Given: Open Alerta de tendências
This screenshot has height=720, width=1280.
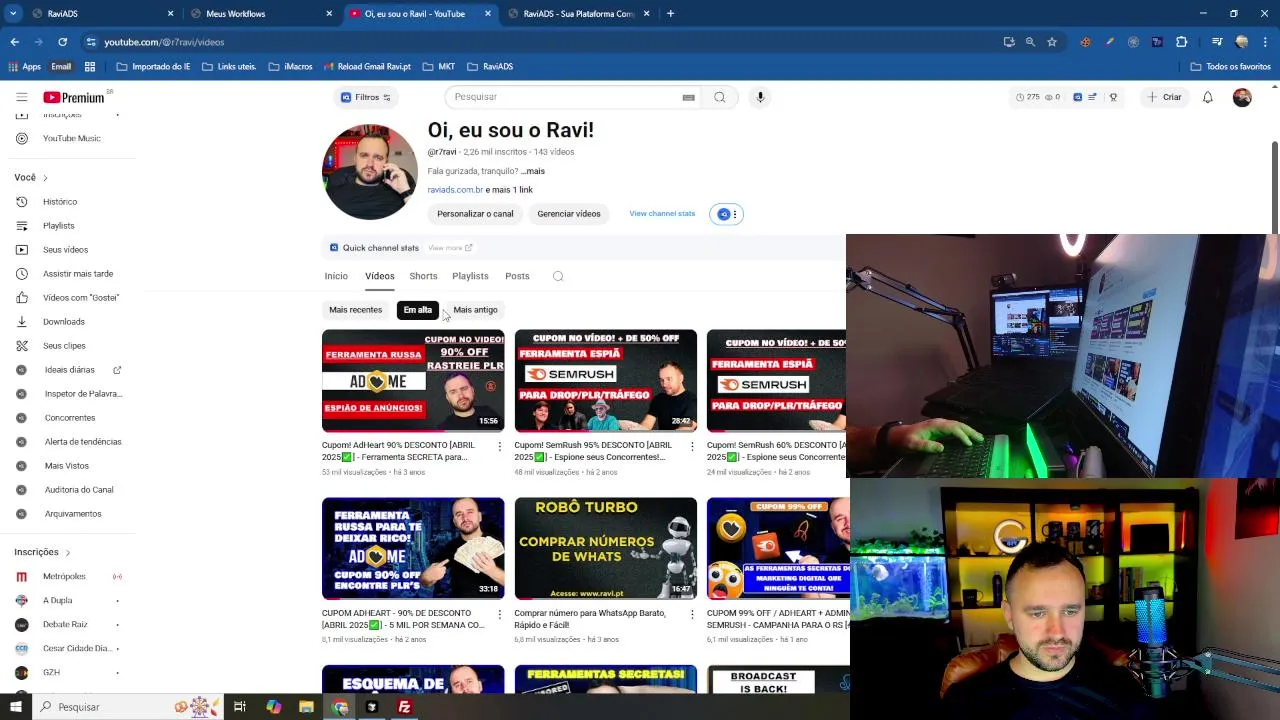Looking at the screenshot, I should [x=82, y=442].
